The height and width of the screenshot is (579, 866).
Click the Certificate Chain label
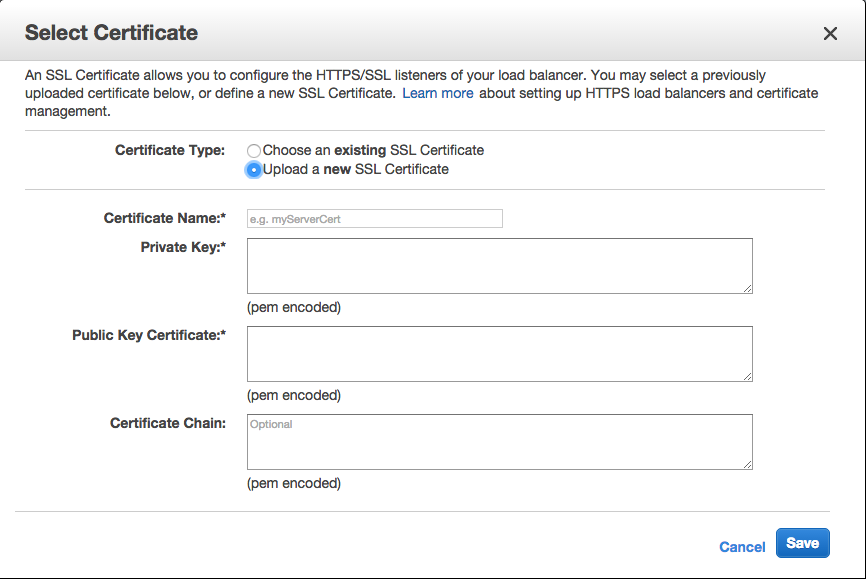pos(168,423)
